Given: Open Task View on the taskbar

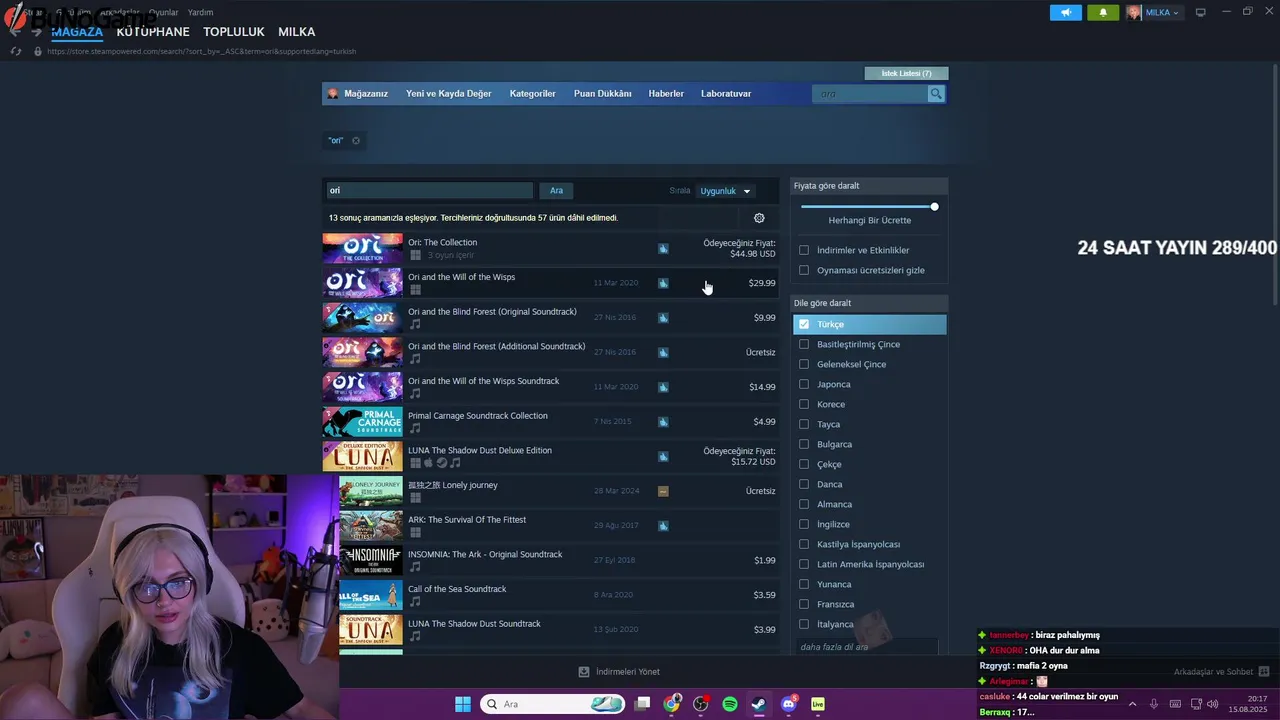Looking at the screenshot, I should coord(643,704).
